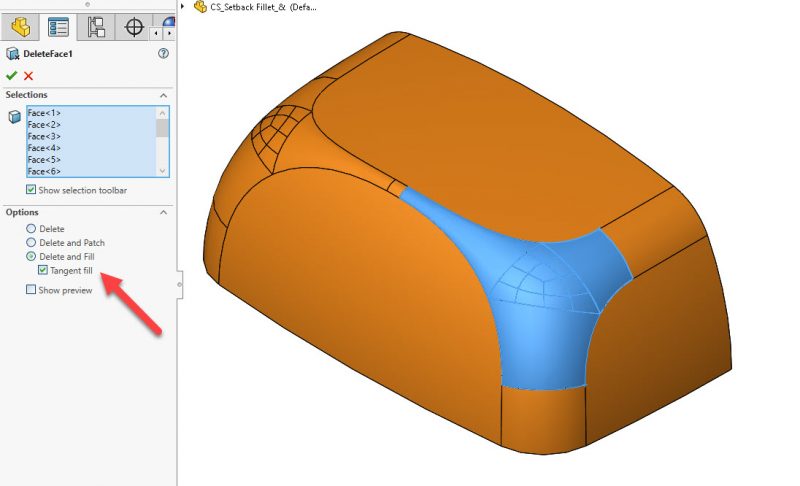
Task: Toggle the Show selection toolbar checkbox
Action: pos(31,190)
